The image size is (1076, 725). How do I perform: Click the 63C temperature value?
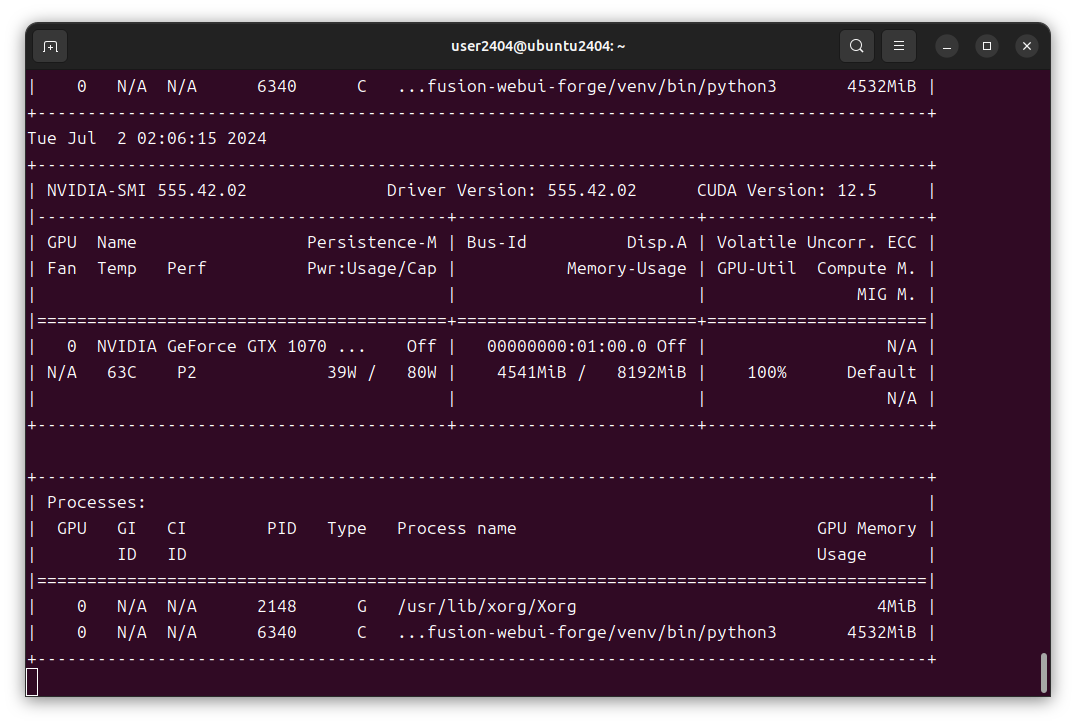pos(121,372)
